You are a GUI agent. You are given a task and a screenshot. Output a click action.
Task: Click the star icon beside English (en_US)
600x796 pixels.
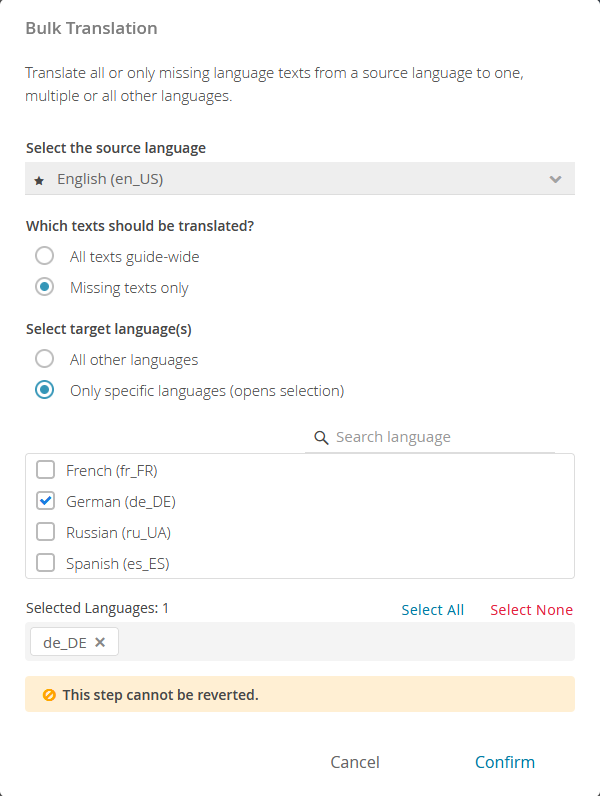coord(39,180)
